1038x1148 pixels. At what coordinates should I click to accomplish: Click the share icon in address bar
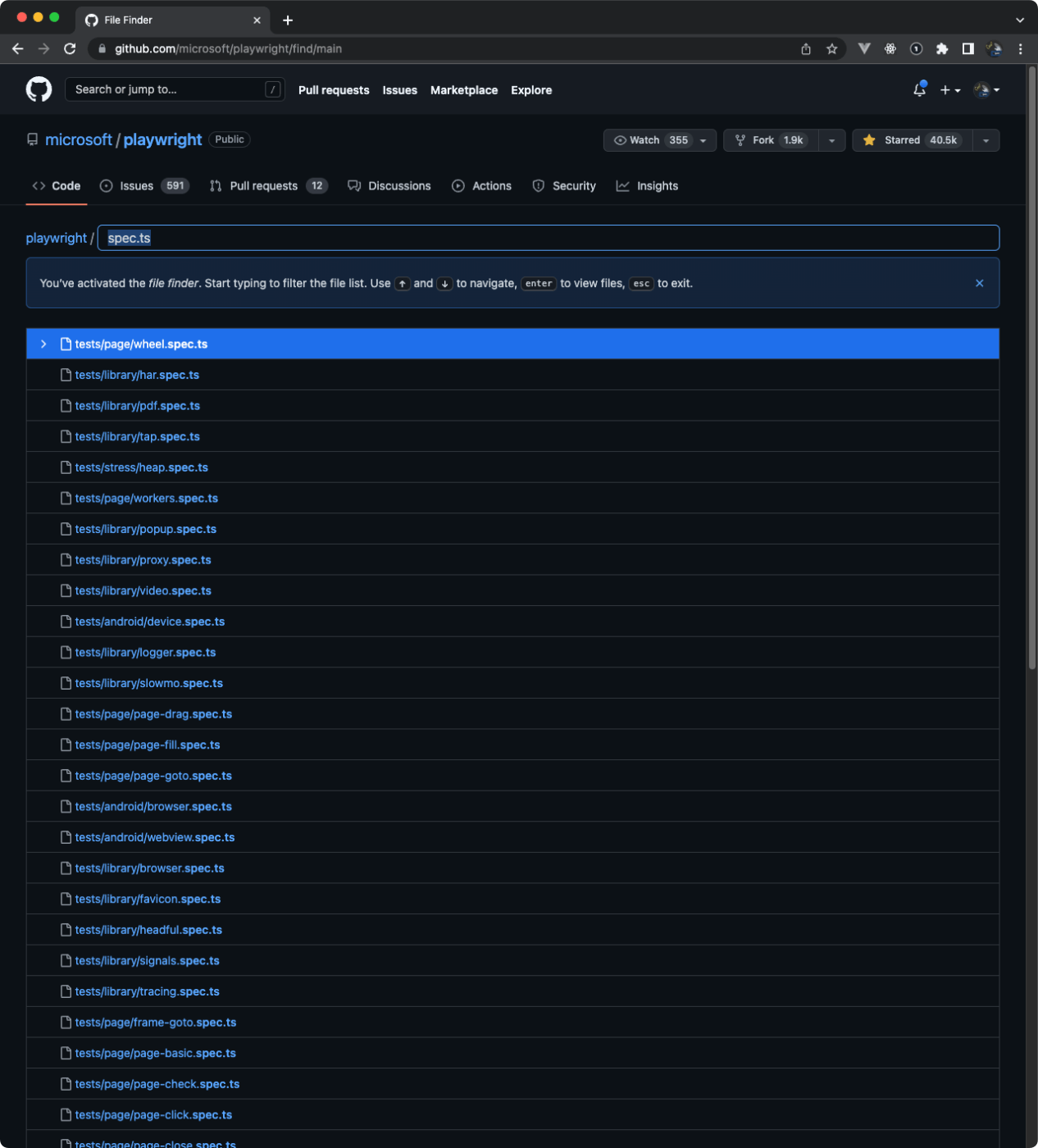point(806,49)
